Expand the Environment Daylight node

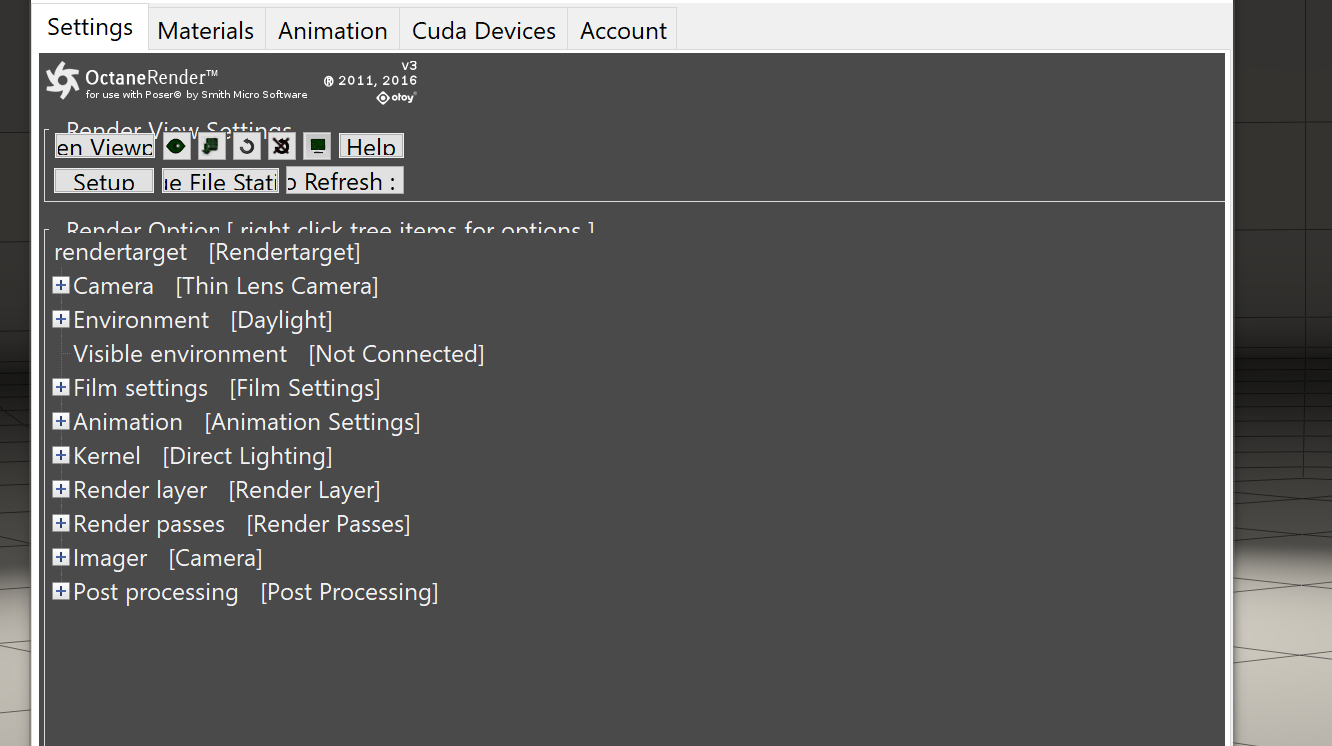coord(61,320)
